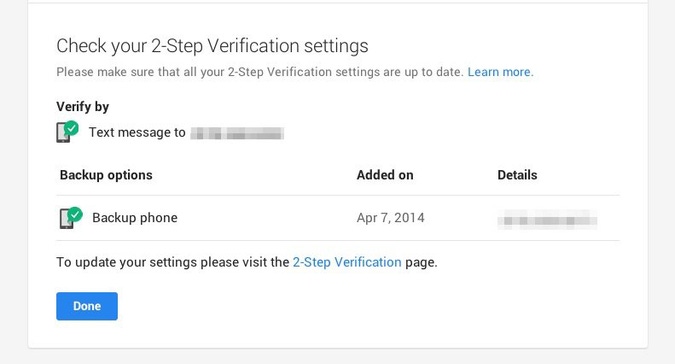This screenshot has height=364, width=675.
Task: Click the Details column header
Action: [517, 175]
